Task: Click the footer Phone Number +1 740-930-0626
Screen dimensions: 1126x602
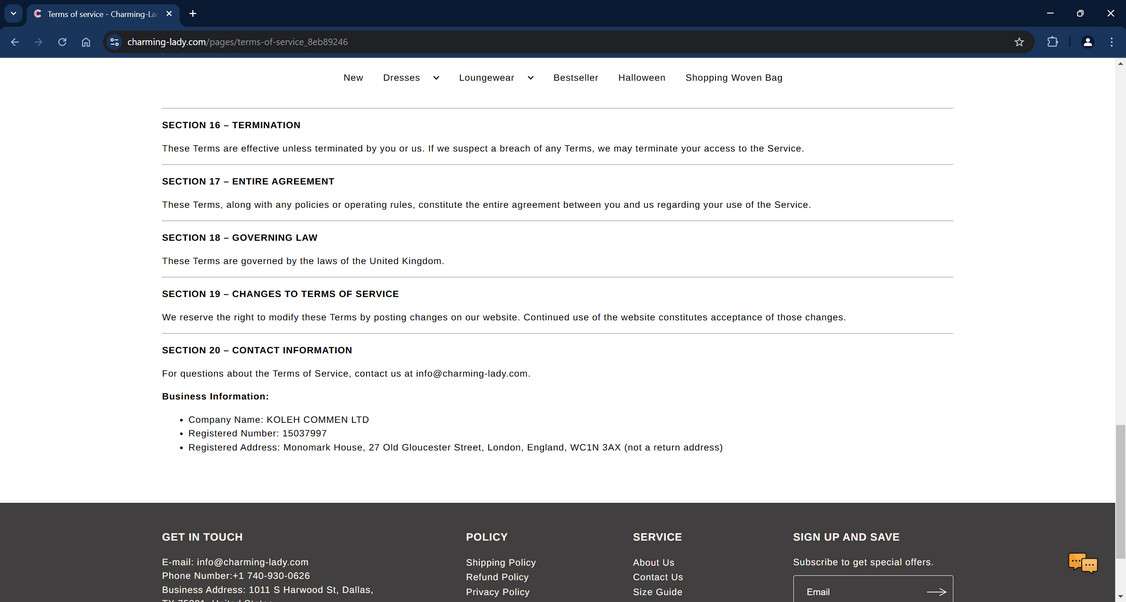Action: tap(236, 576)
